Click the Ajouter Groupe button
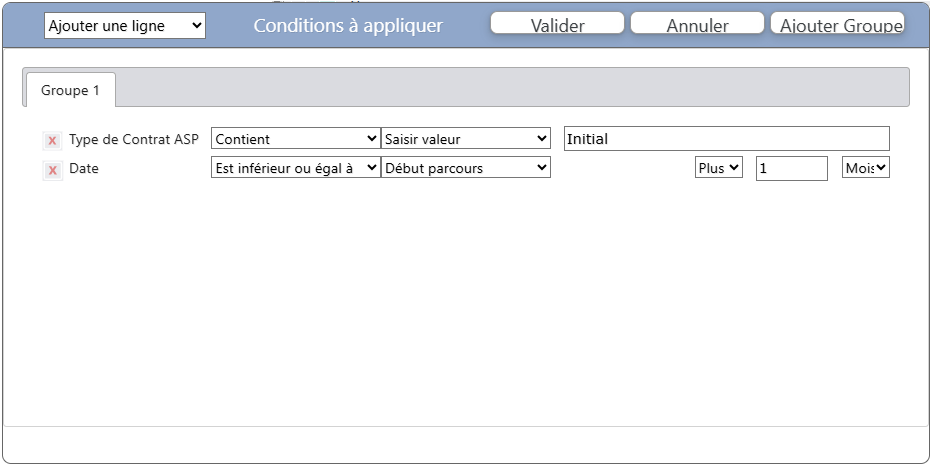The width and height of the screenshot is (932, 467). tap(838, 25)
